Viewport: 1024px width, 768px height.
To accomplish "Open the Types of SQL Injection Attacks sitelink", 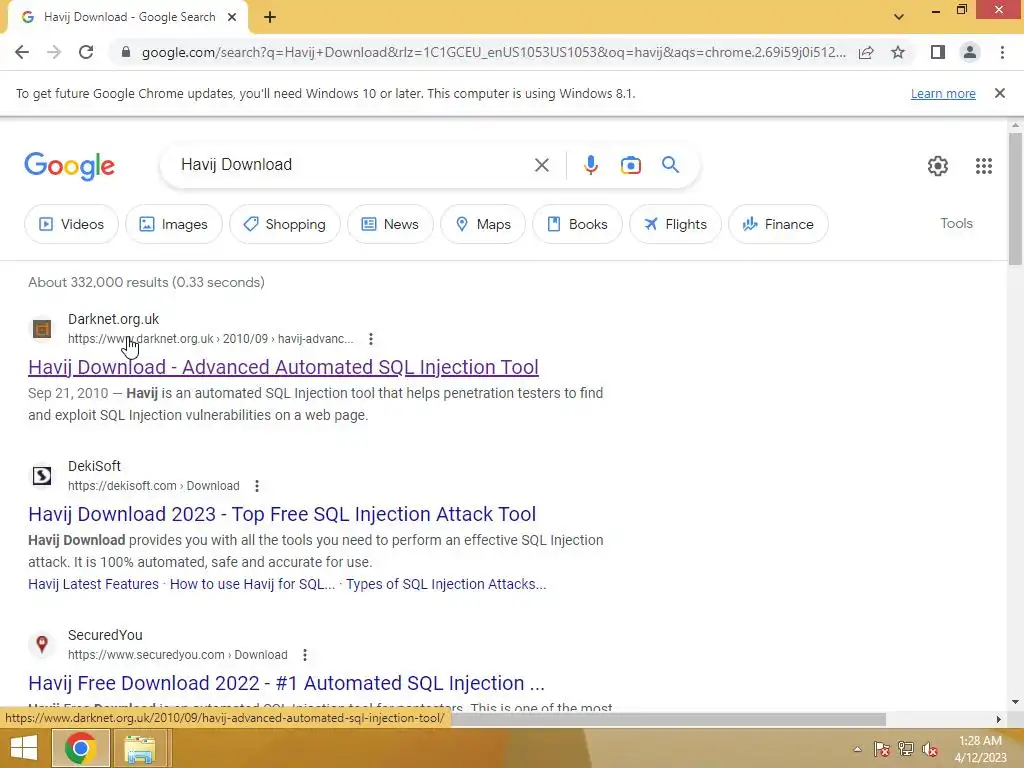I will (x=446, y=584).
